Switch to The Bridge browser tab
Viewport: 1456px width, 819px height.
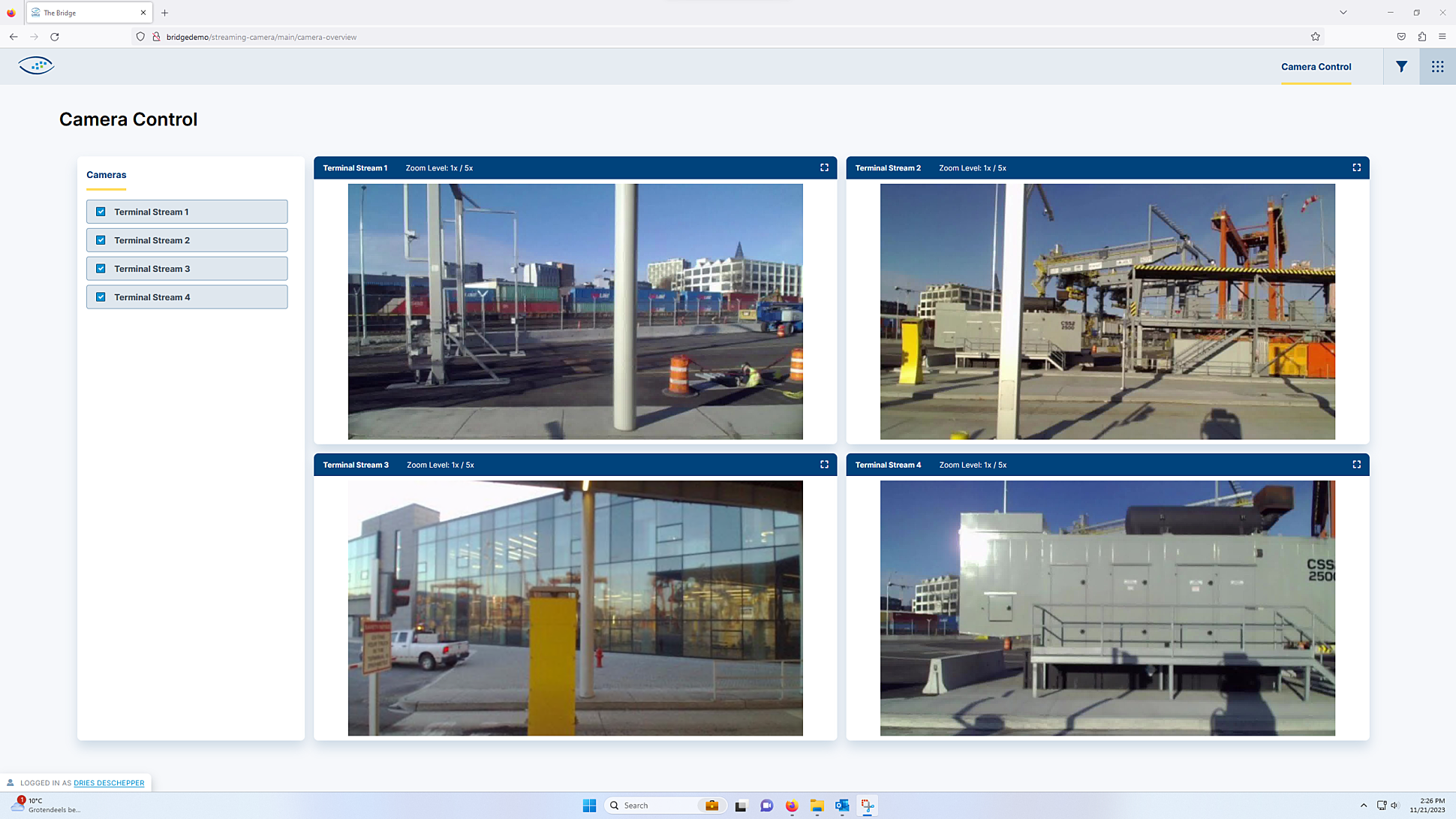tap(83, 12)
